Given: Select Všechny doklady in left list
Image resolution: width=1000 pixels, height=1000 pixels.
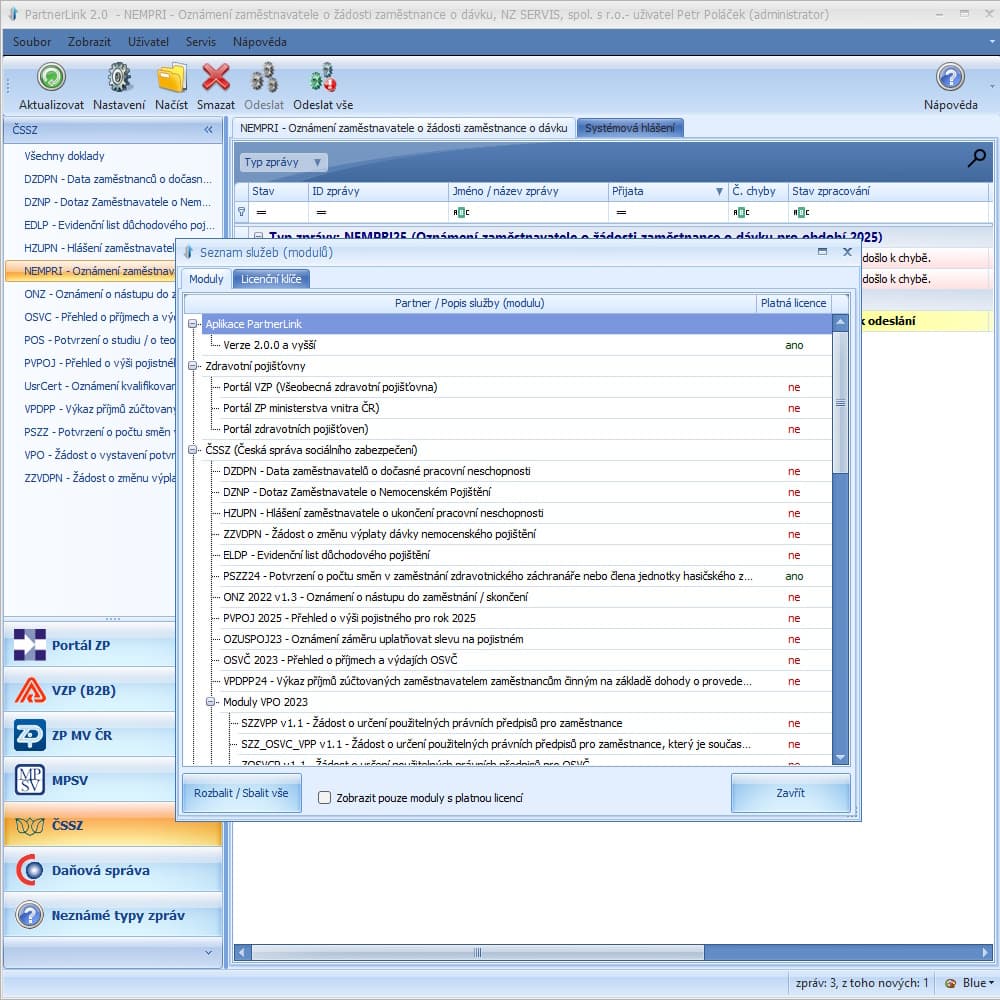Looking at the screenshot, I should (64, 156).
